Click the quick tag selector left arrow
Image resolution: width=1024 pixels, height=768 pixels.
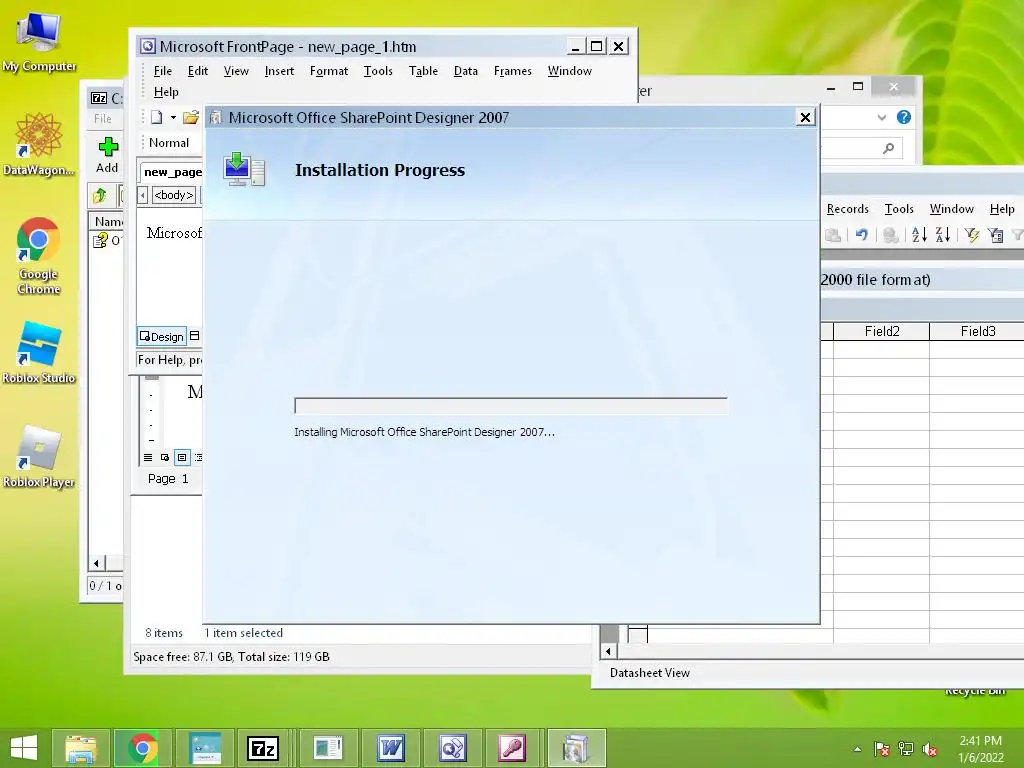[x=142, y=195]
